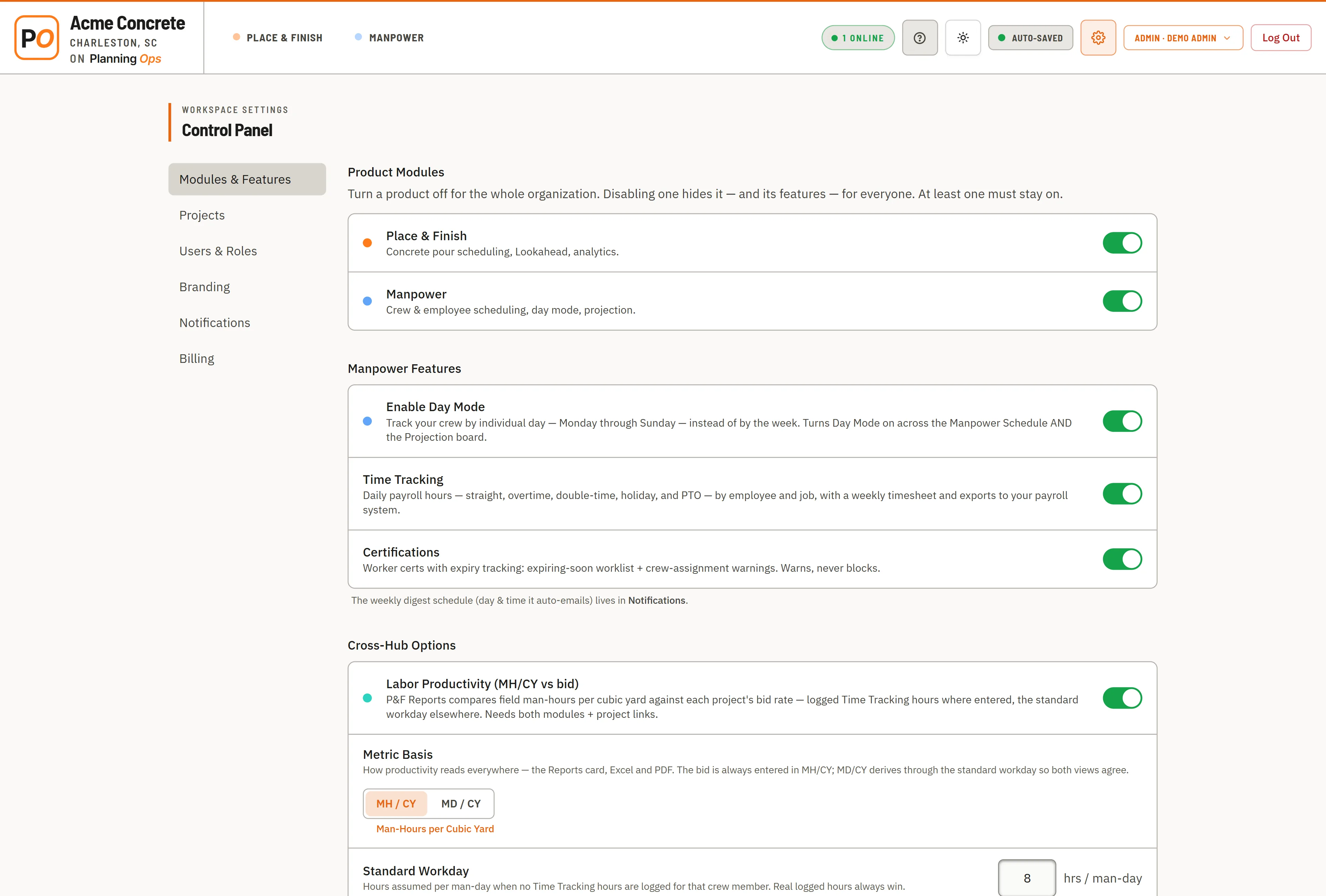The image size is (1326, 896).
Task: Toggle Time Tracking feature
Action: coord(1122,493)
